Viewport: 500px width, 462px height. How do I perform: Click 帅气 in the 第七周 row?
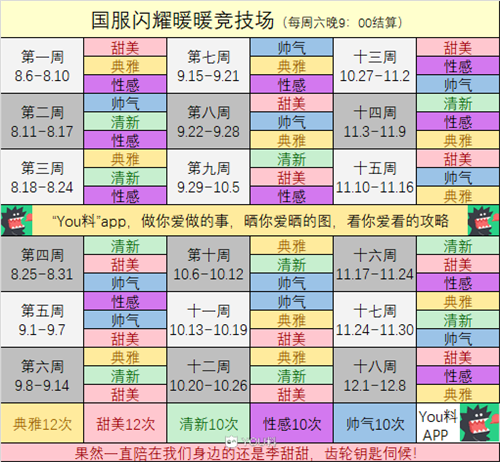tap(292, 47)
